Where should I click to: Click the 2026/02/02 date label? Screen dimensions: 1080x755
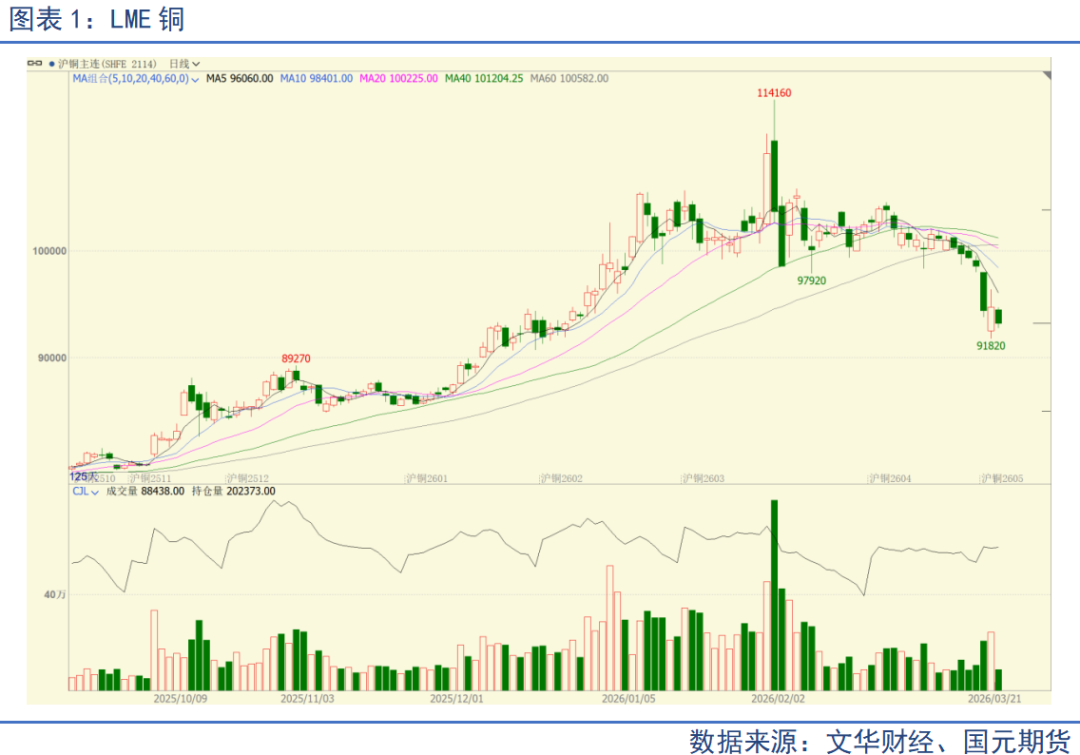pos(778,699)
